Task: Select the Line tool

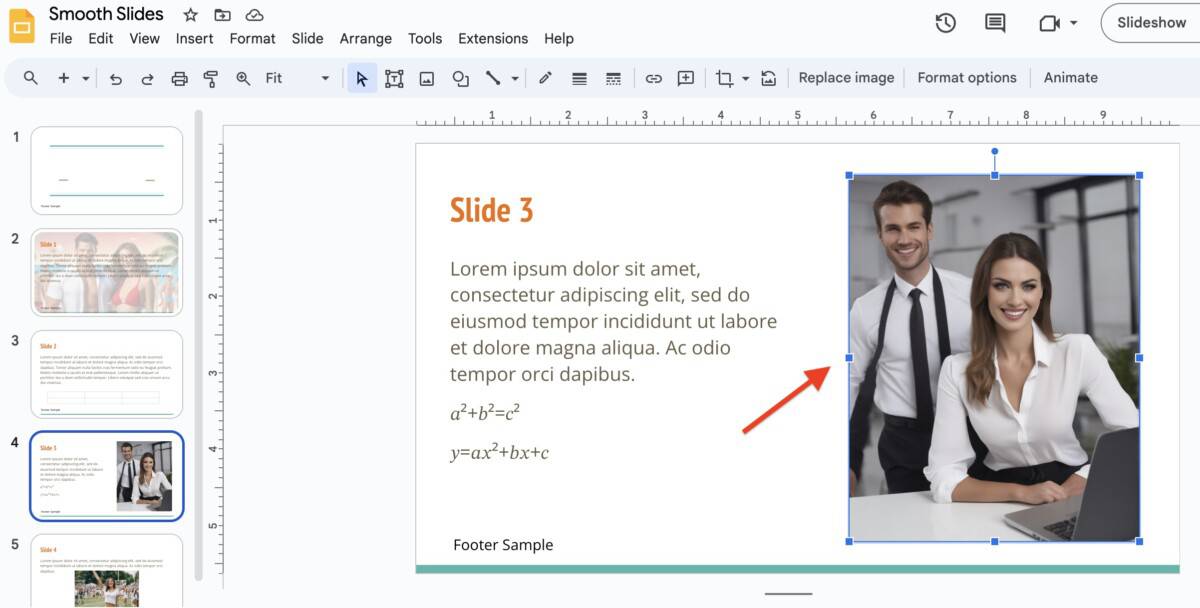Action: point(494,77)
